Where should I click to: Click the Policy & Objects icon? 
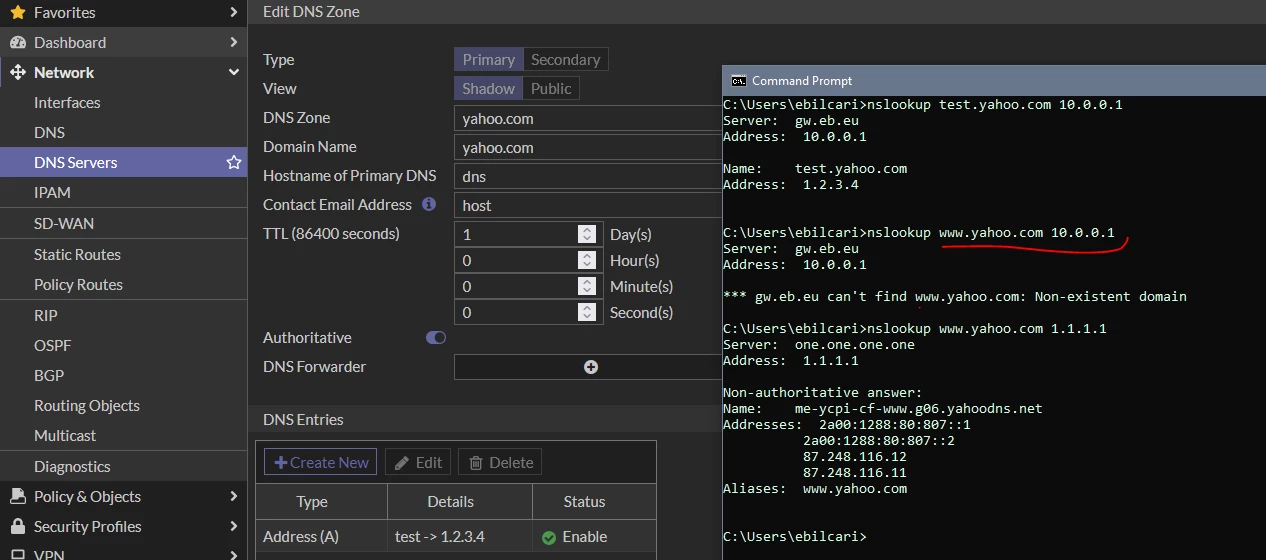tap(17, 497)
